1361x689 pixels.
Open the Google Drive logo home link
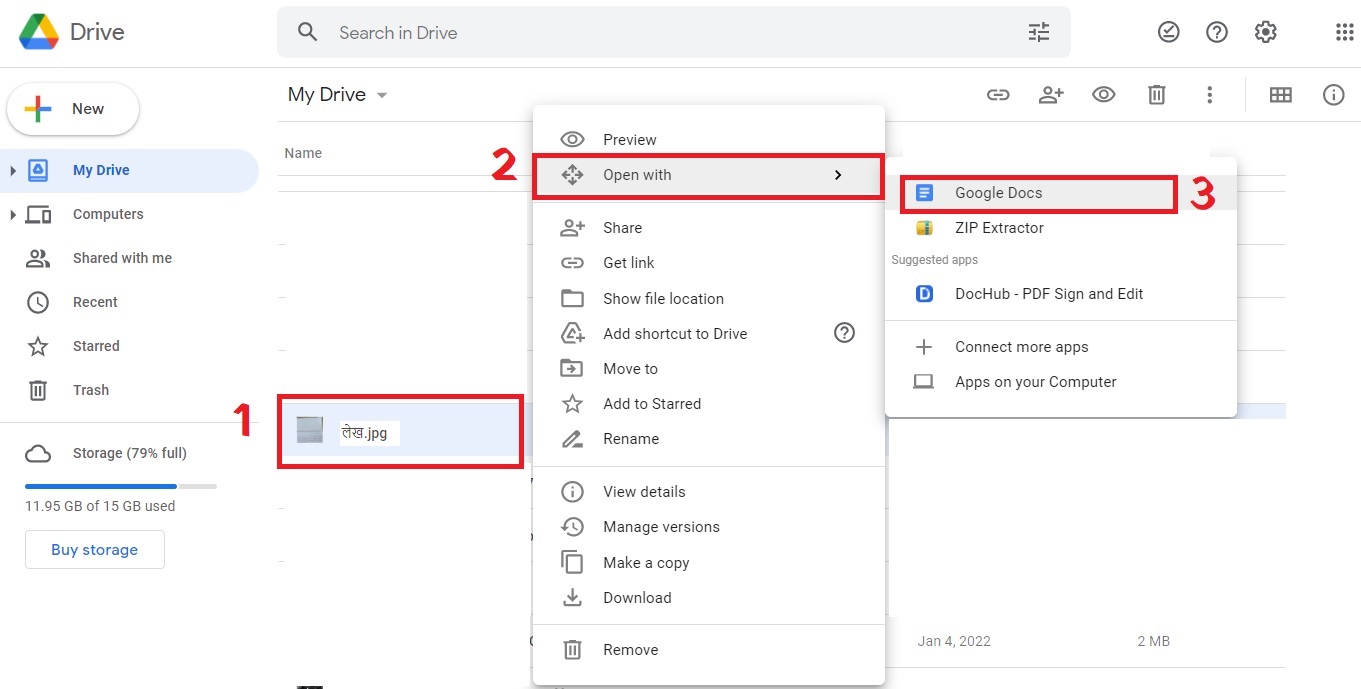(x=72, y=32)
